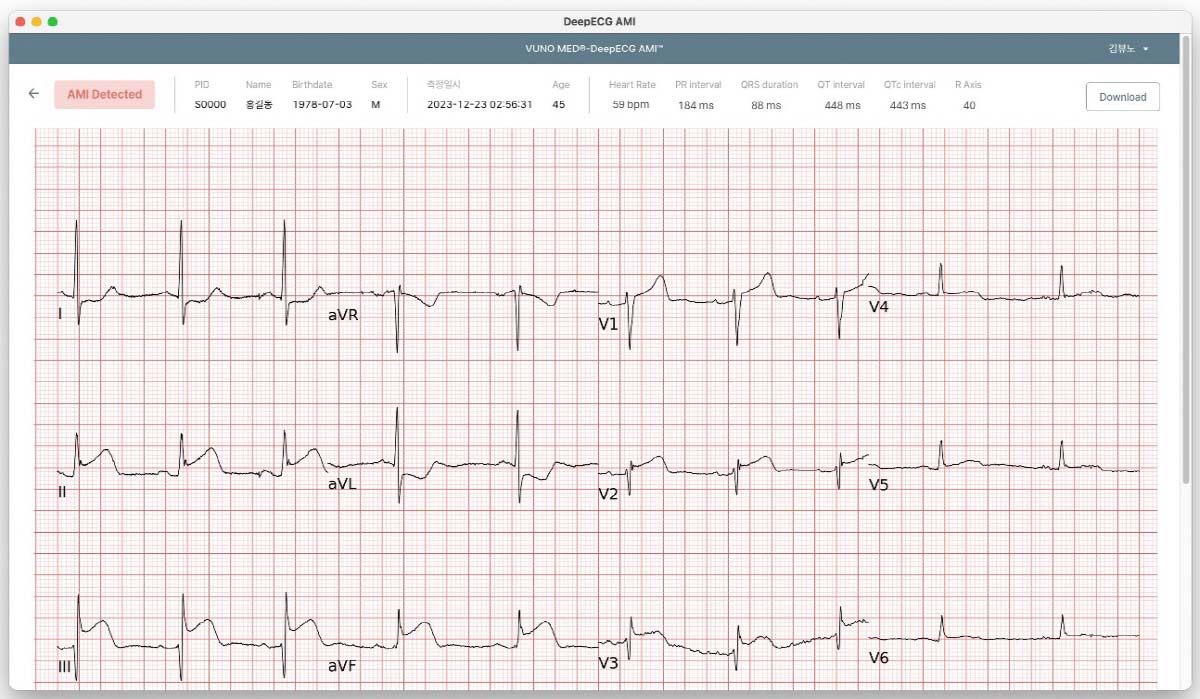Select the QT interval value 448 ms

pyautogui.click(x=842, y=105)
